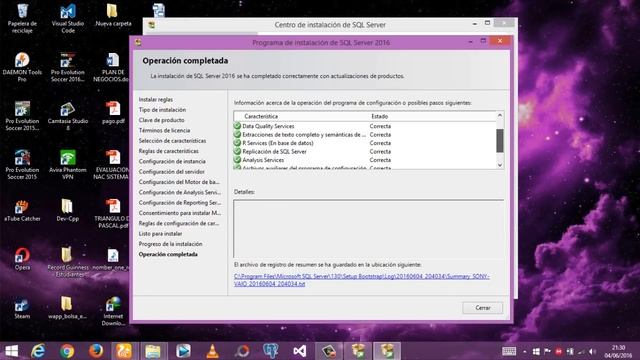Select the Analysis Services row
640x360 pixels.
click(x=364, y=160)
